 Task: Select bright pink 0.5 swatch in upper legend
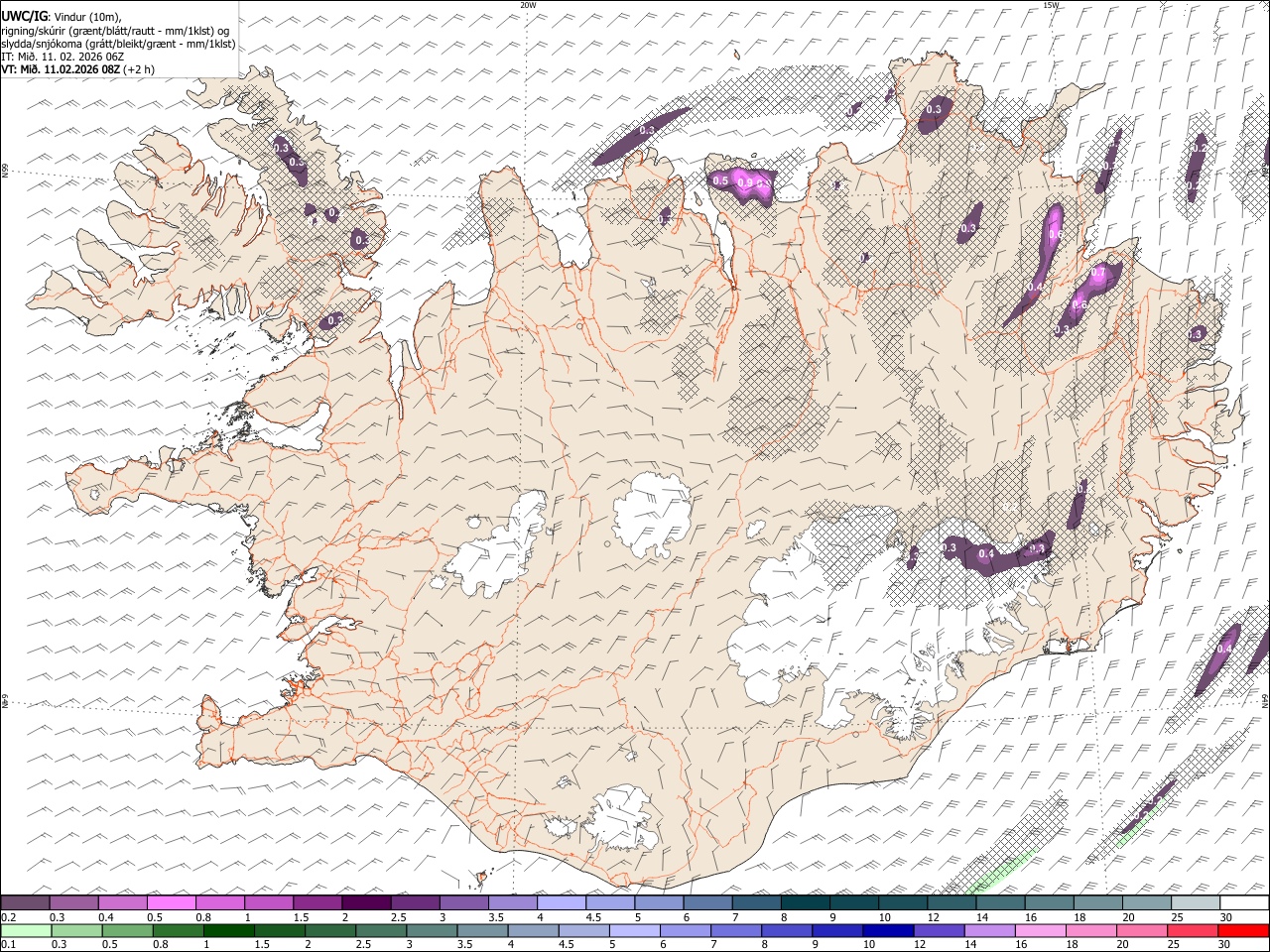(171, 903)
